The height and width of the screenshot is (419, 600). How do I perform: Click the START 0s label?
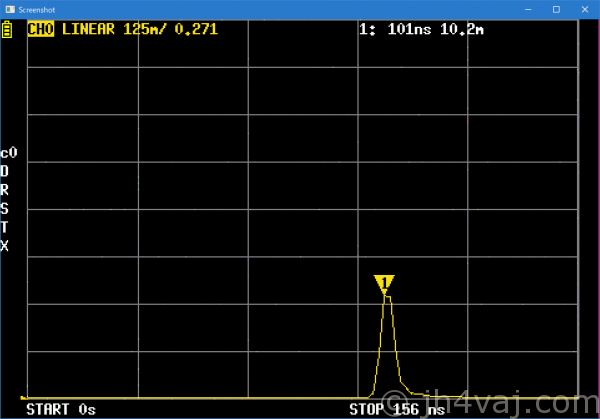[61, 409]
